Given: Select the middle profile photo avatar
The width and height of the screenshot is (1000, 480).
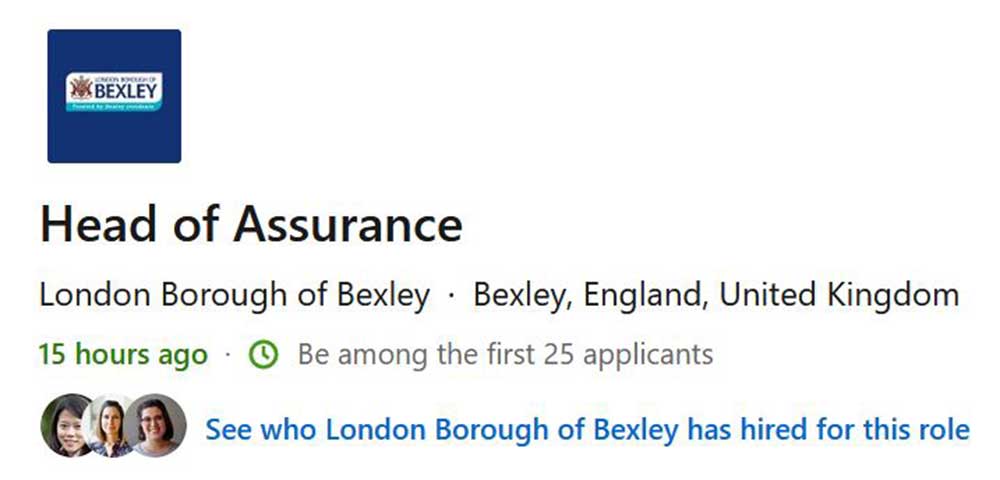Looking at the screenshot, I should pos(110,427).
